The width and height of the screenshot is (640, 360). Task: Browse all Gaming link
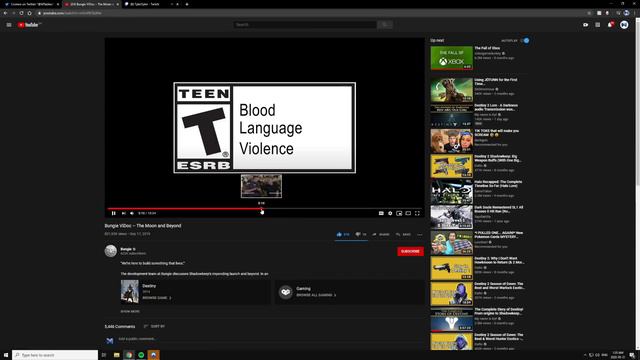316,295
